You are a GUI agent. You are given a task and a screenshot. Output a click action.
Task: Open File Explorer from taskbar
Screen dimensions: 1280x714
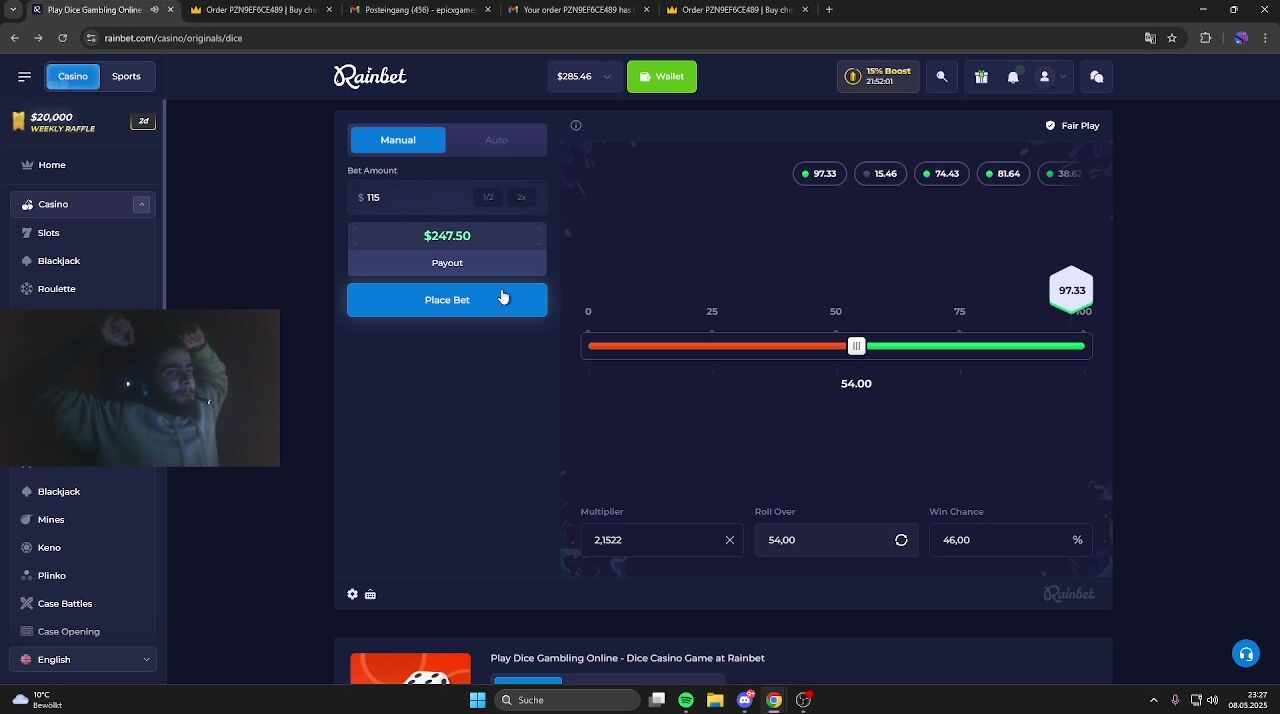715,700
